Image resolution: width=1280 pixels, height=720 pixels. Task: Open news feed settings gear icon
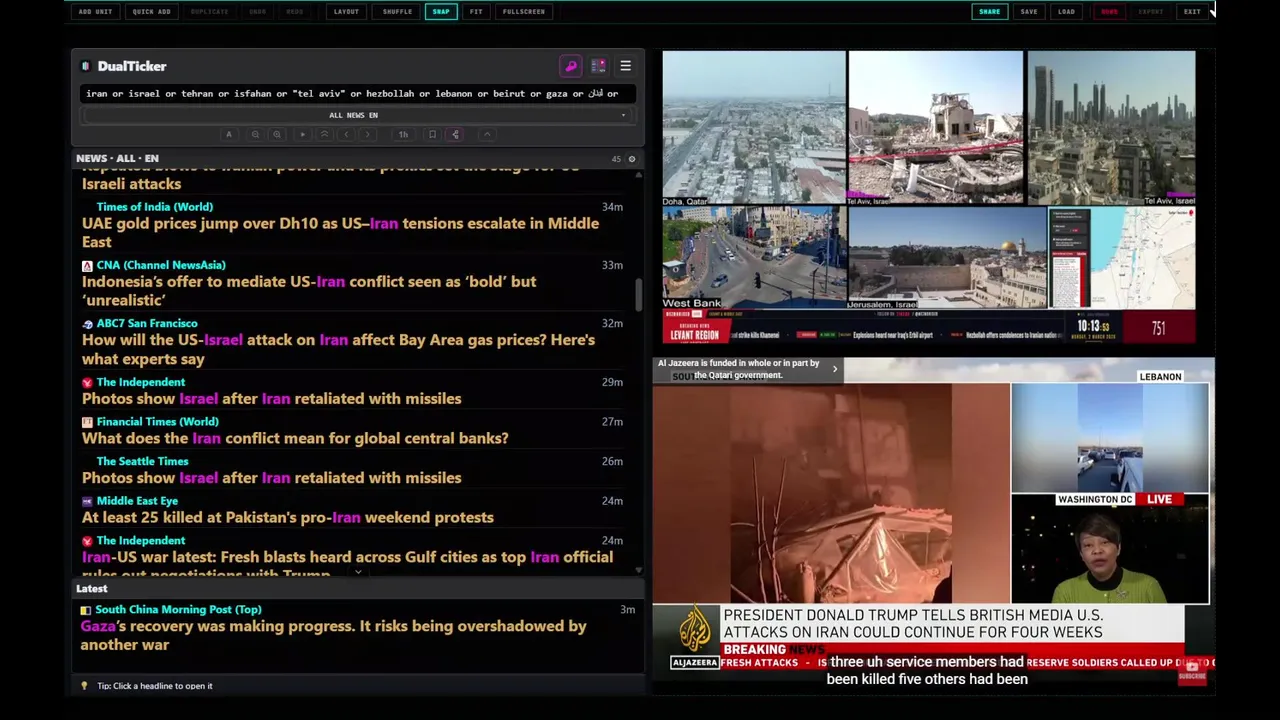tap(631, 159)
